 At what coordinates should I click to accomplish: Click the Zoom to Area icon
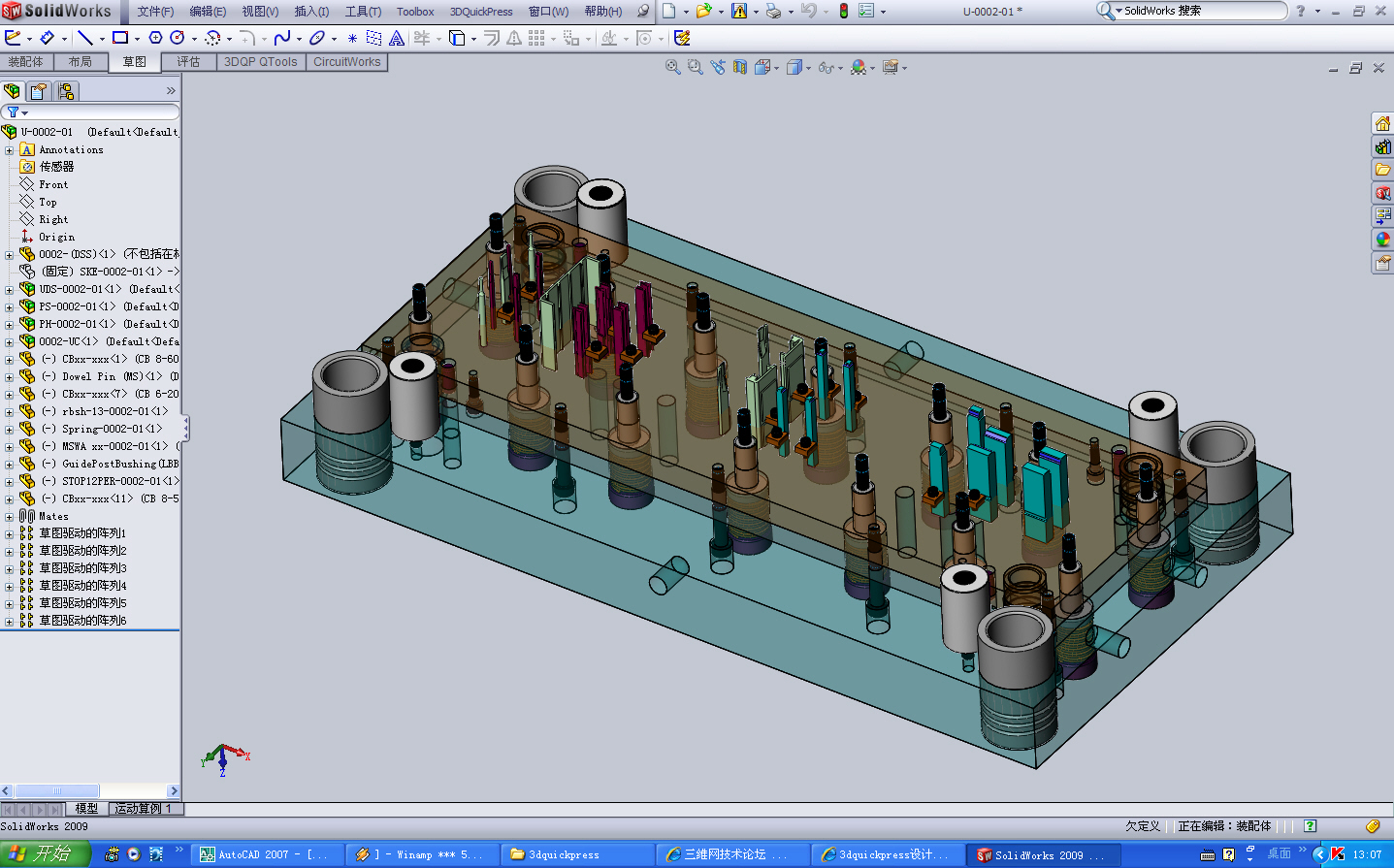click(696, 67)
